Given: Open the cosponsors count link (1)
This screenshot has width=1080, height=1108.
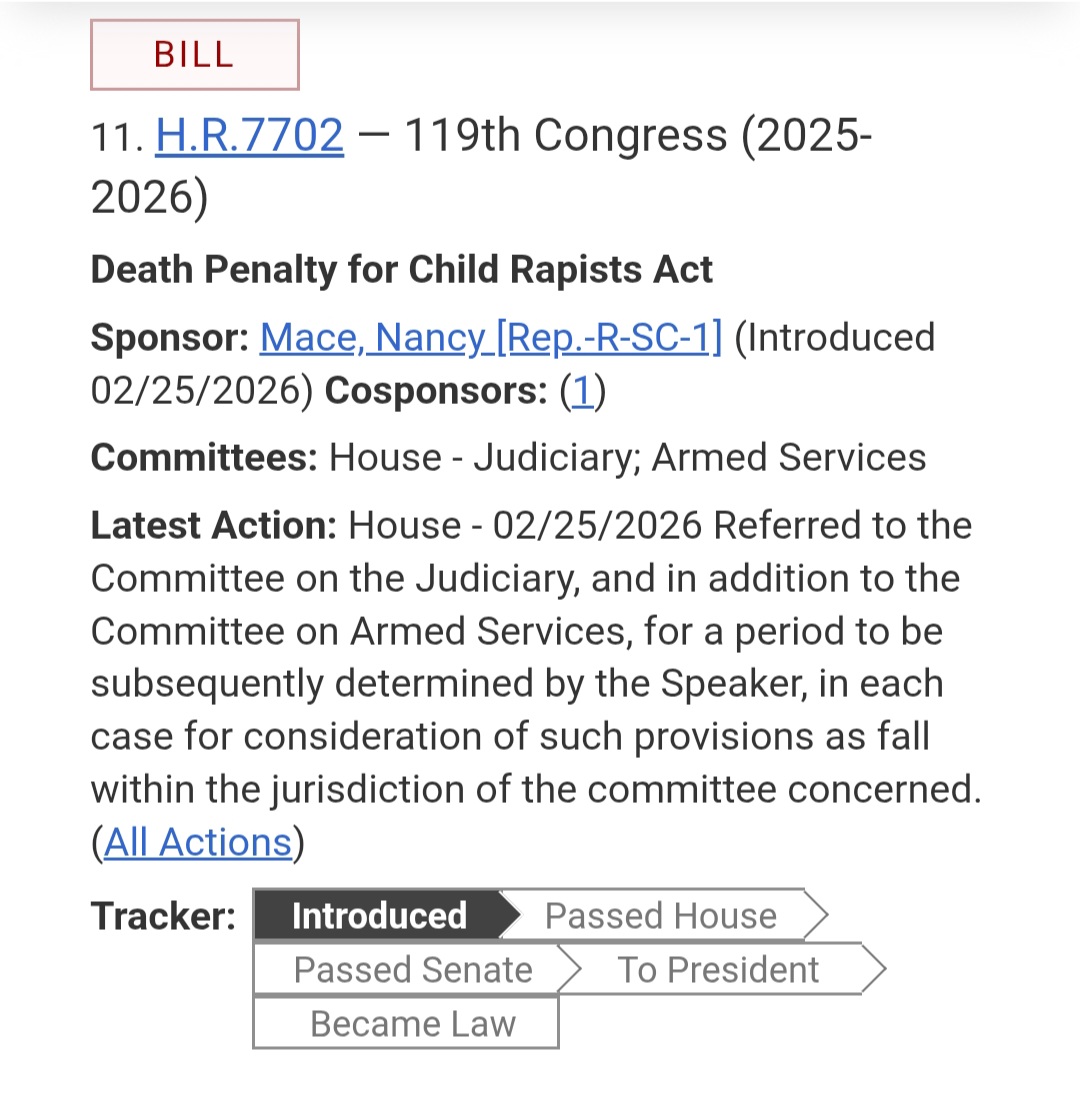Looking at the screenshot, I should [582, 391].
